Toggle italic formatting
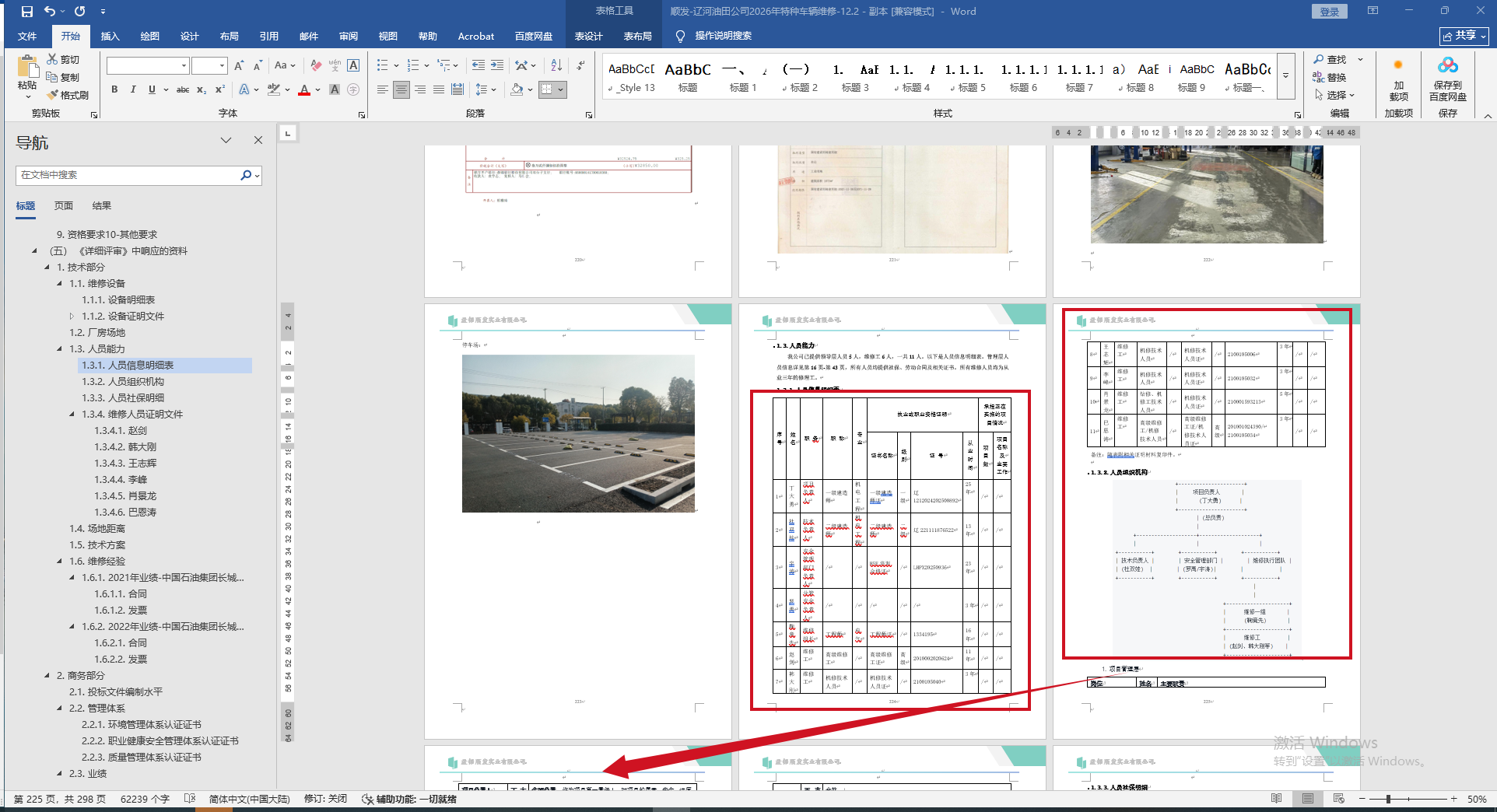1497x812 pixels. (x=133, y=89)
